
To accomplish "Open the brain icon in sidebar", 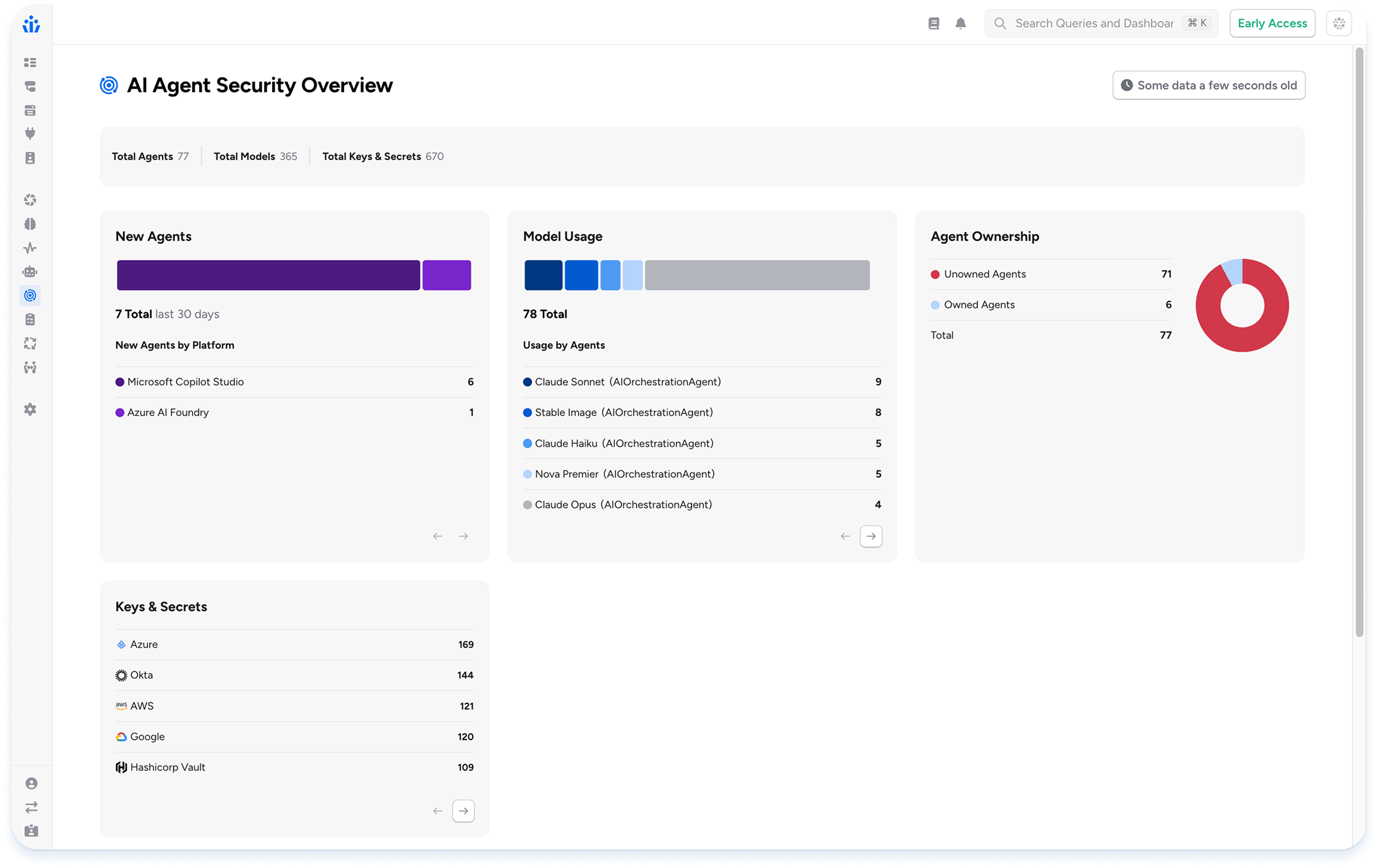I will pos(30,224).
